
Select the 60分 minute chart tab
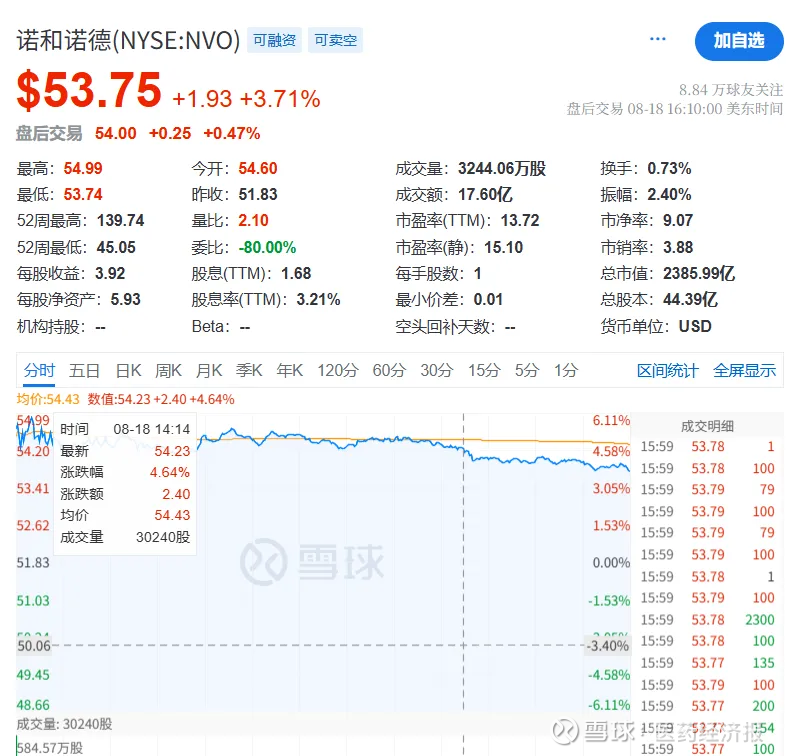[389, 371]
